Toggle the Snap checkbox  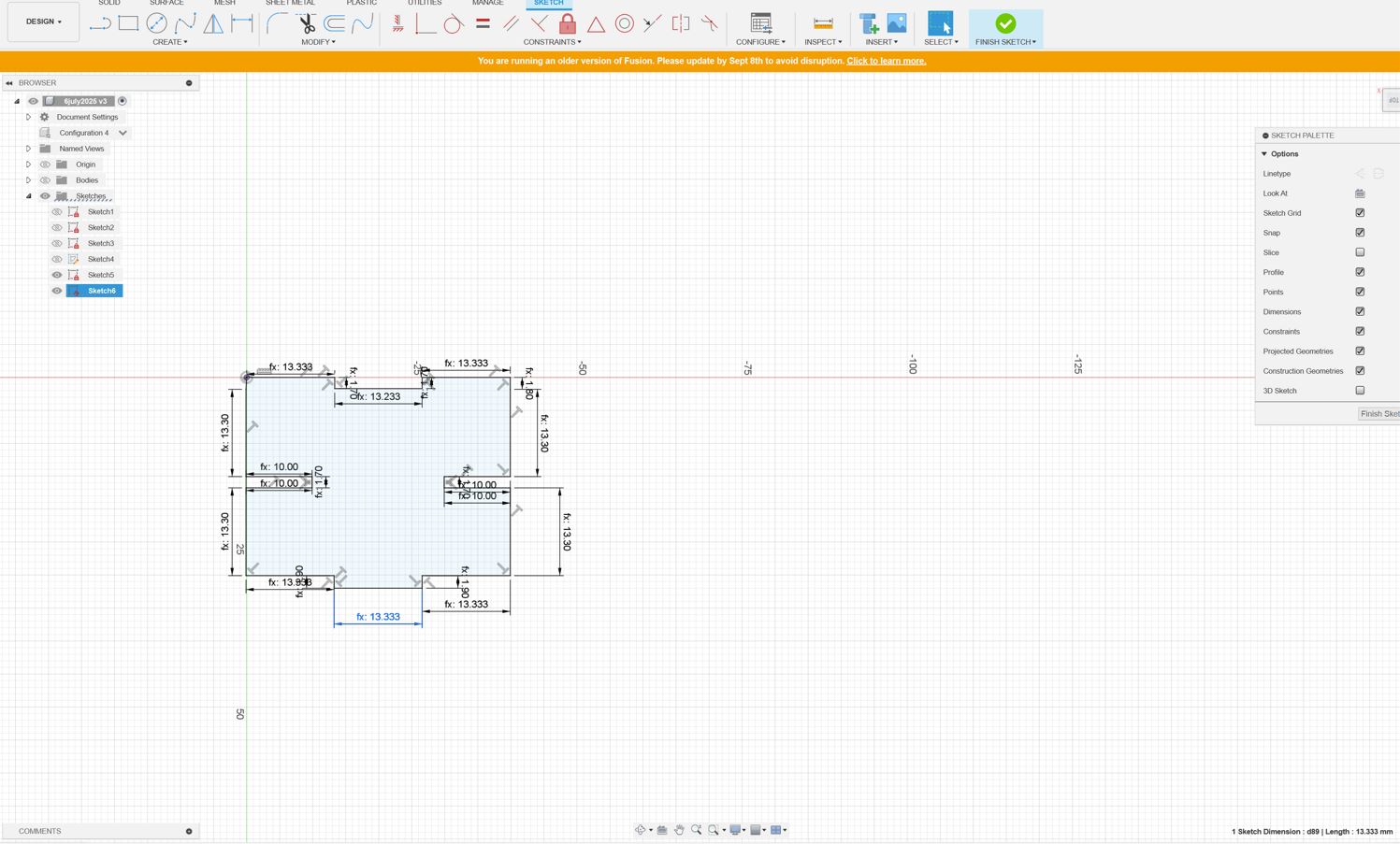pyautogui.click(x=1360, y=233)
